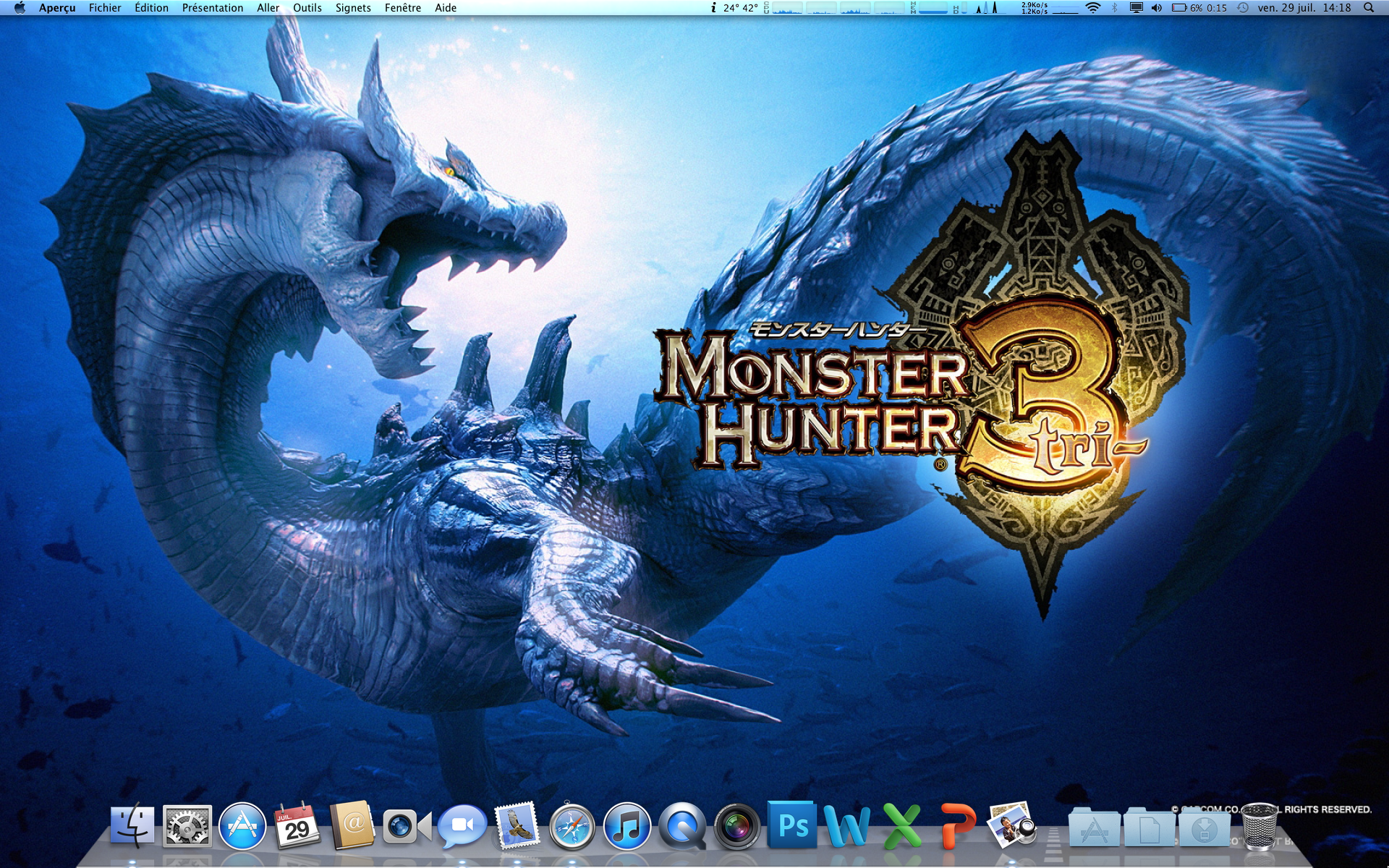Open the Édition menu

pos(151,8)
